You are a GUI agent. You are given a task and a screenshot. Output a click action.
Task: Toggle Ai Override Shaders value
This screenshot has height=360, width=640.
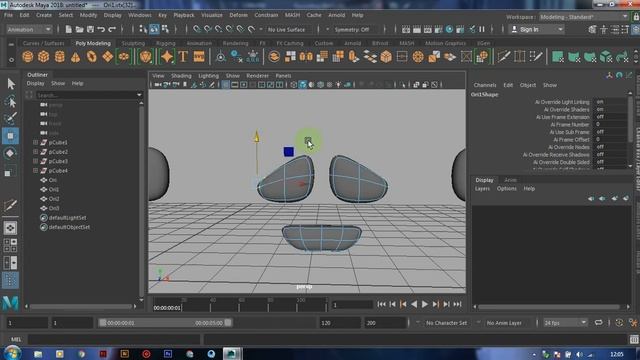pyautogui.click(x=610, y=109)
